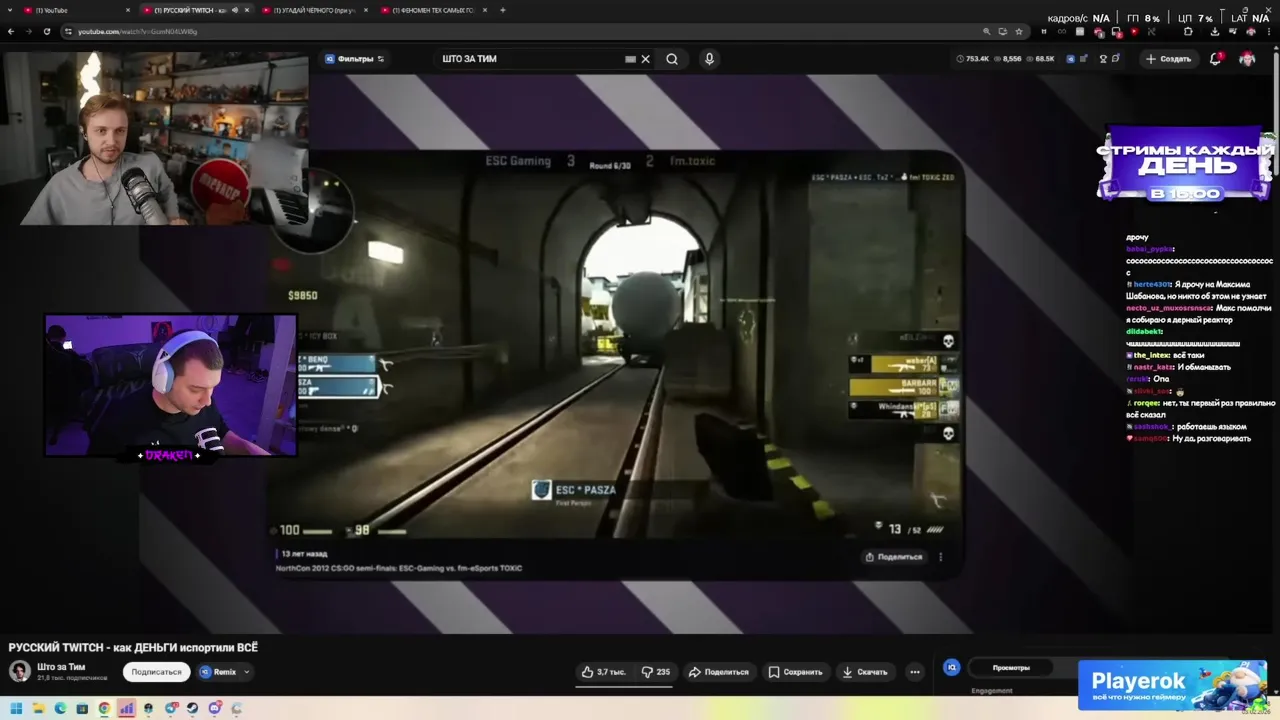1280x720 pixels.
Task: Open the Windows Start menu
Action: pyautogui.click(x=16, y=708)
